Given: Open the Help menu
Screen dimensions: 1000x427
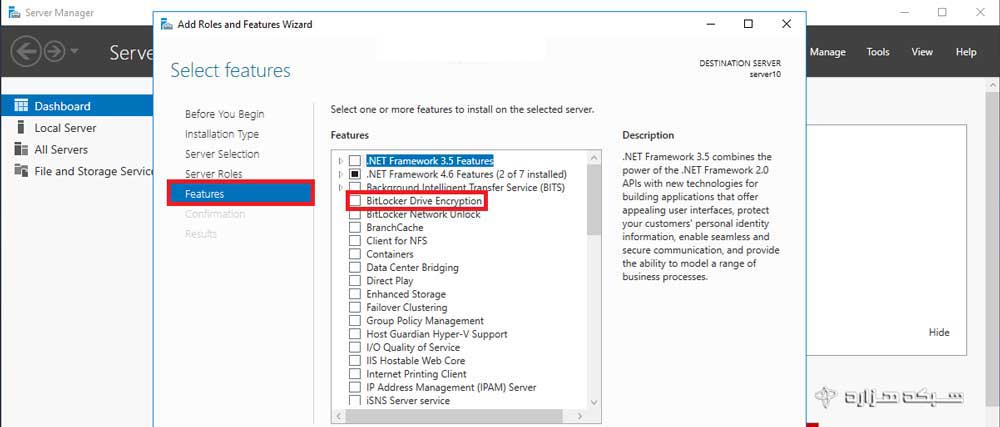Looking at the screenshot, I should [x=966, y=52].
